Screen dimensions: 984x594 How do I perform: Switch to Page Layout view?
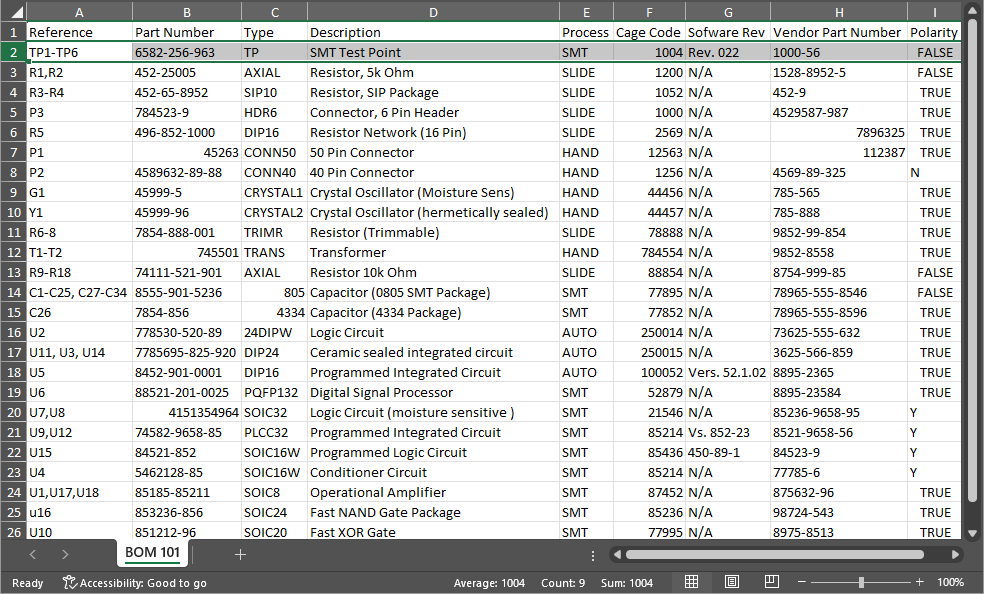[731, 582]
